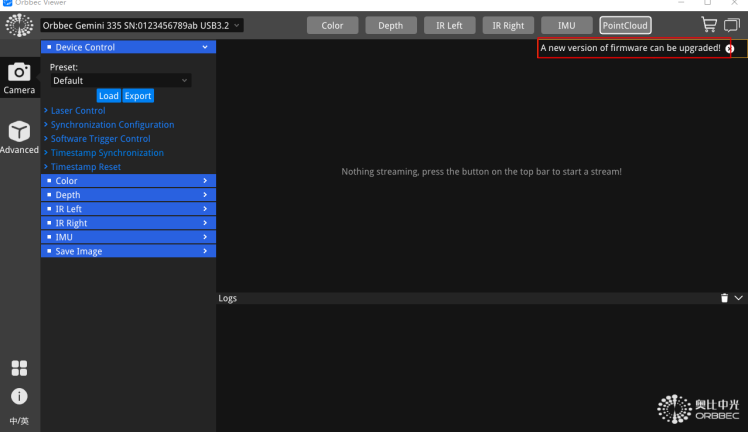
Task: Switch language with the 中/英 button
Action: point(19,420)
